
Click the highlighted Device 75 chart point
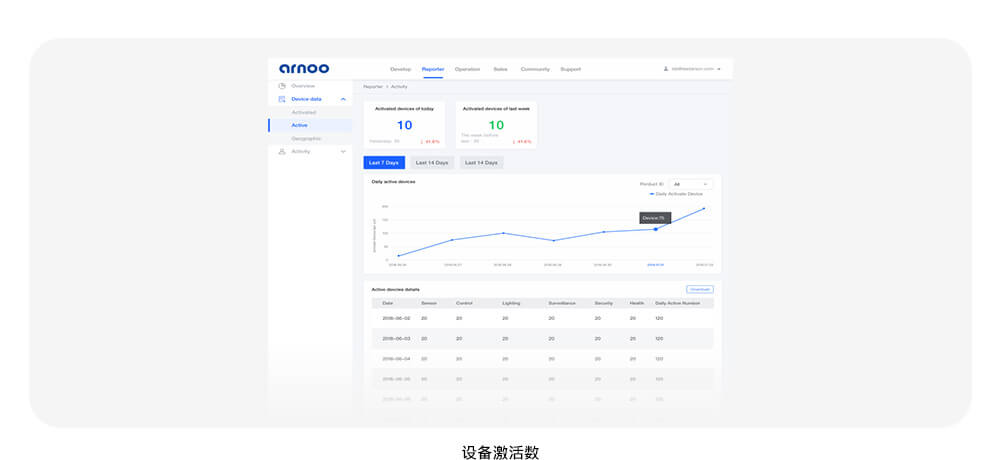point(656,229)
